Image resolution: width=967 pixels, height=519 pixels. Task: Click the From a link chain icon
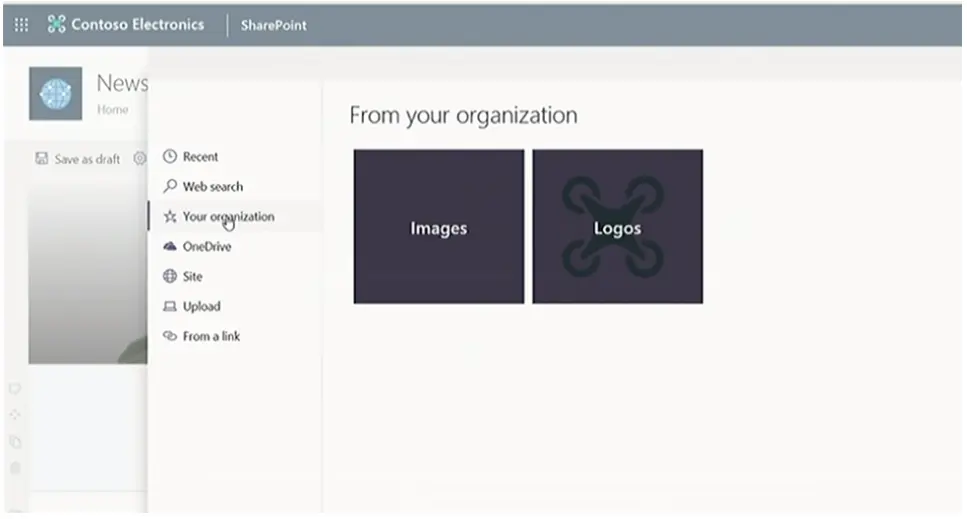(x=170, y=337)
